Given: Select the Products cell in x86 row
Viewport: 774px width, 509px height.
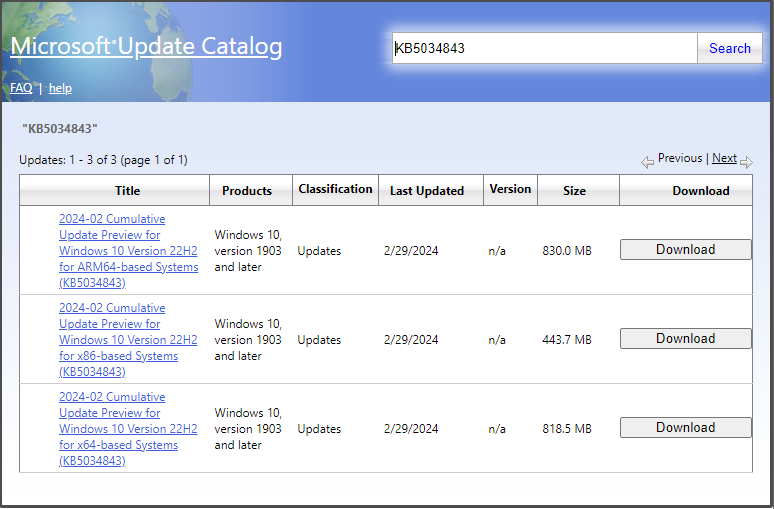Looking at the screenshot, I should [248, 340].
